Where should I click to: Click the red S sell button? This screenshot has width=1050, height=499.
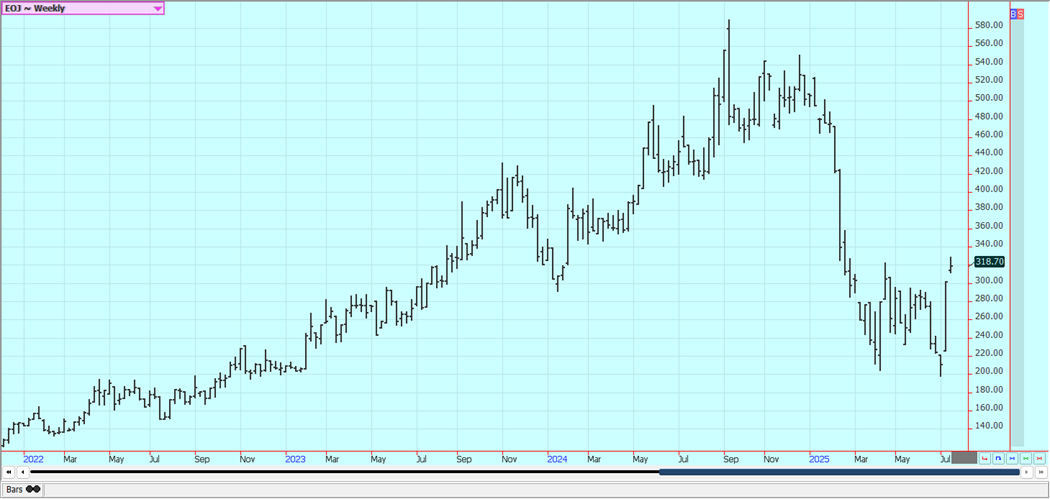point(1020,13)
